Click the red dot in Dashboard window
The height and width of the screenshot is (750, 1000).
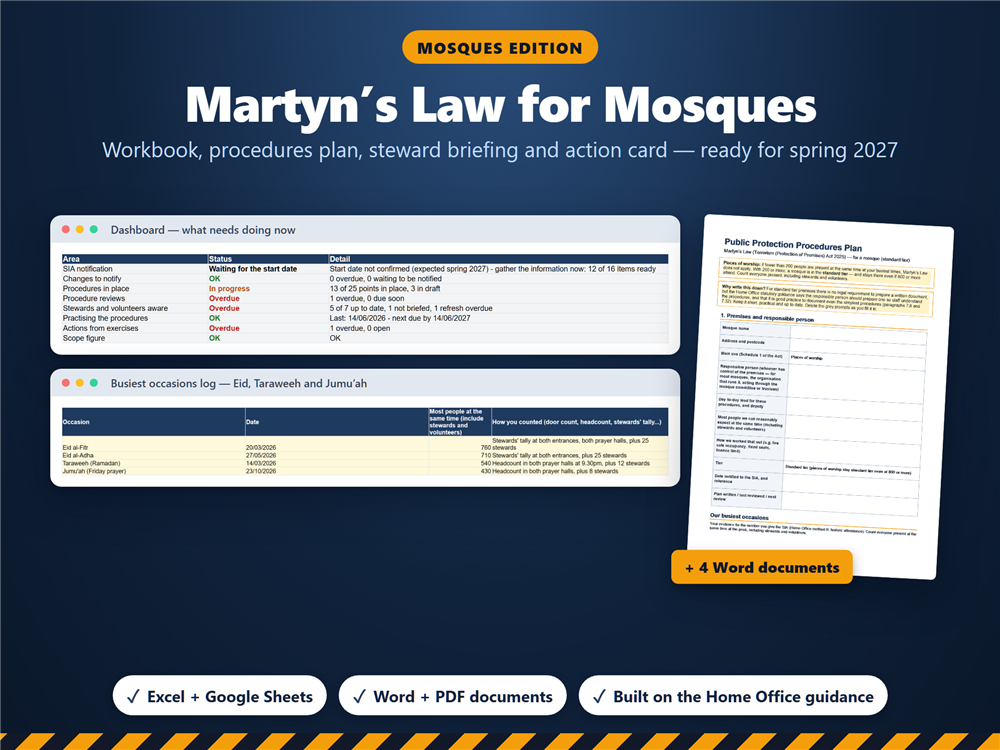(66, 230)
